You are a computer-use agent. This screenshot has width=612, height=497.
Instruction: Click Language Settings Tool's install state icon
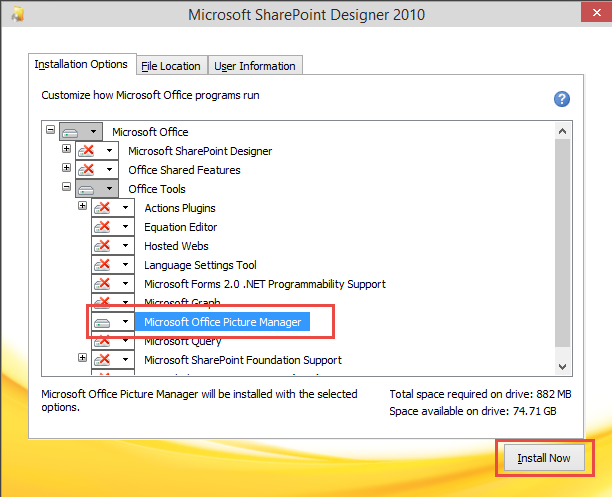pos(103,265)
